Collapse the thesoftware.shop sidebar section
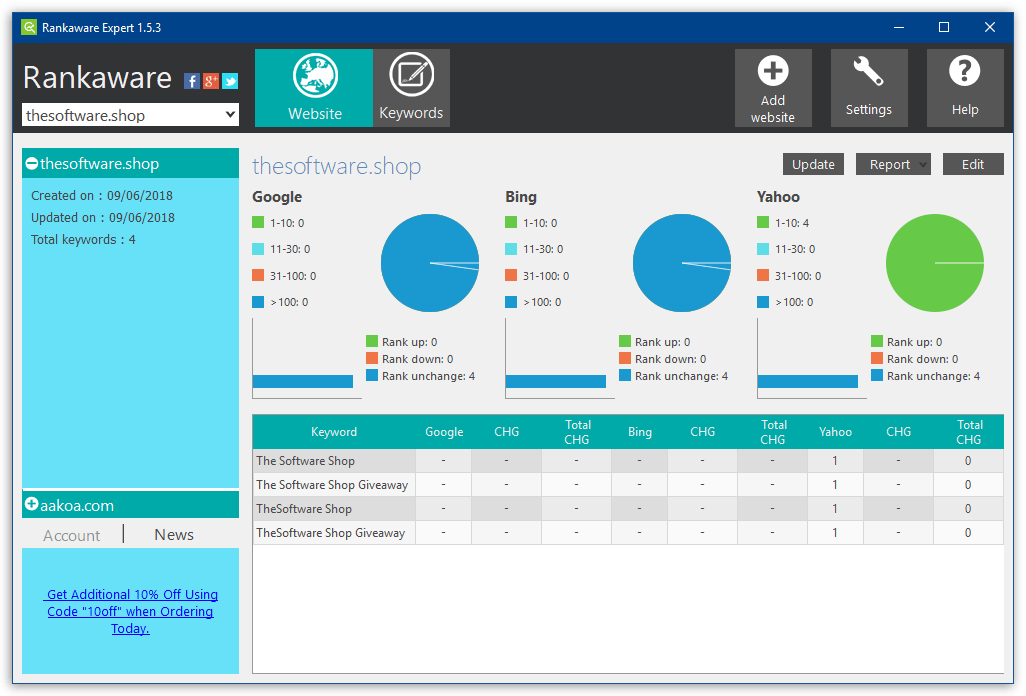Screen dimensions: 1026x696 pyautogui.click(x=30, y=163)
